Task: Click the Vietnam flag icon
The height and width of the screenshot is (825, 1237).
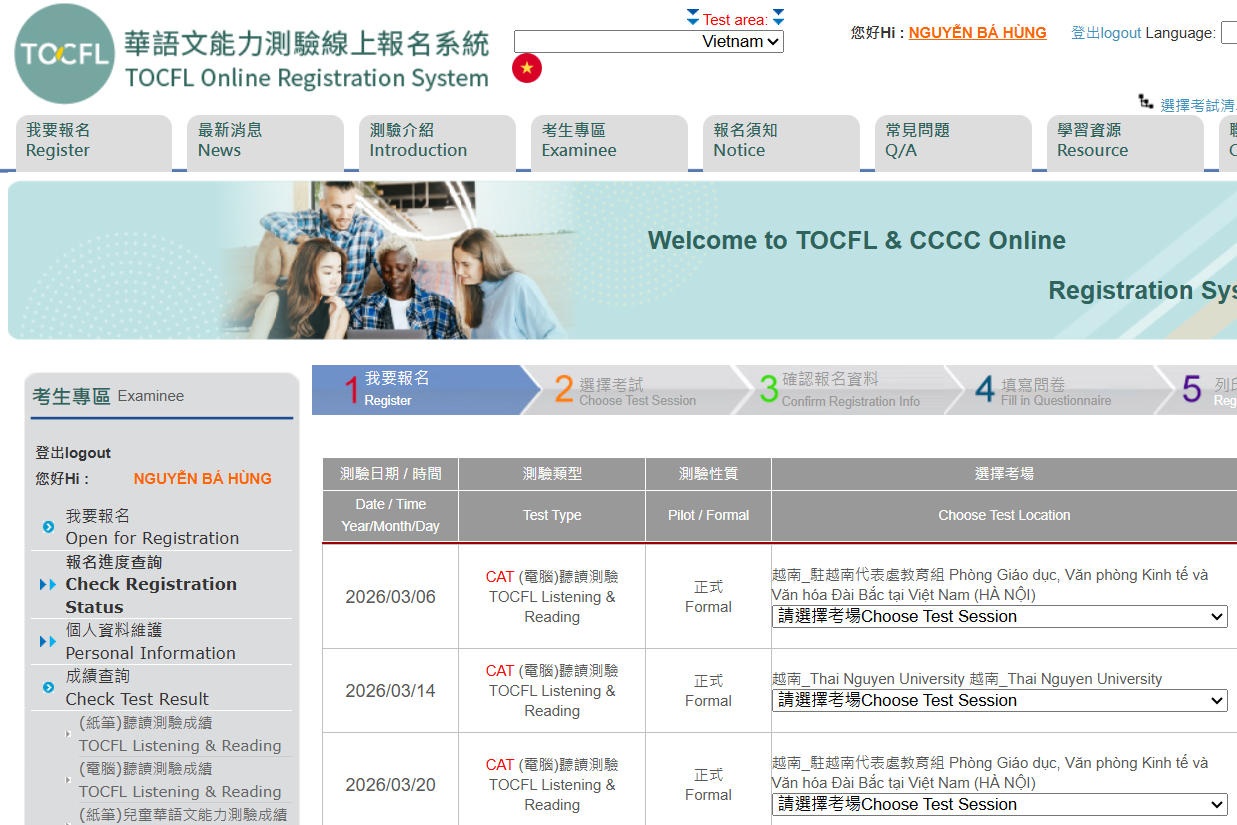Action: tap(527, 68)
